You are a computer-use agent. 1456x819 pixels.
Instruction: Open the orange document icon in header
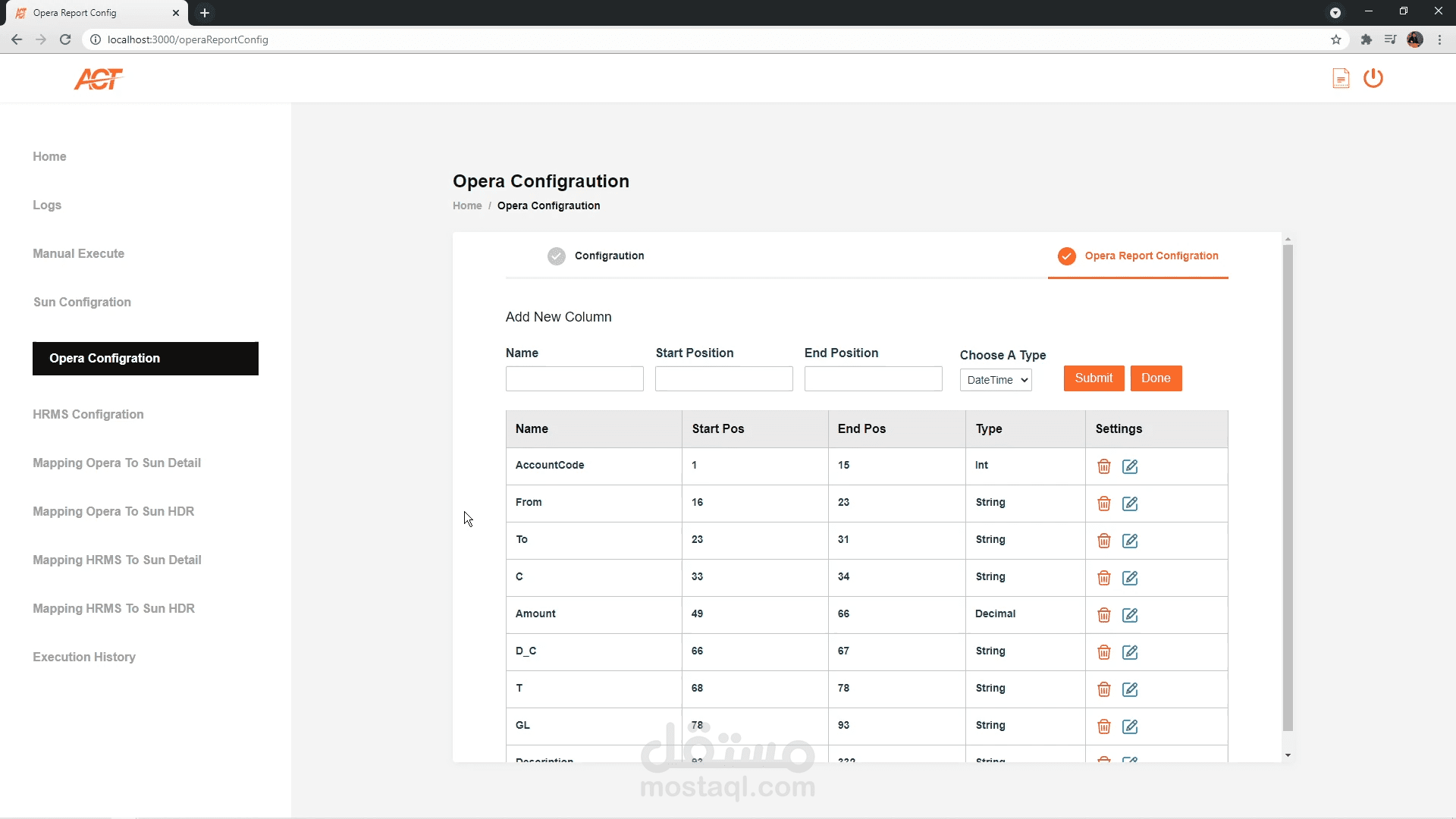[1341, 78]
